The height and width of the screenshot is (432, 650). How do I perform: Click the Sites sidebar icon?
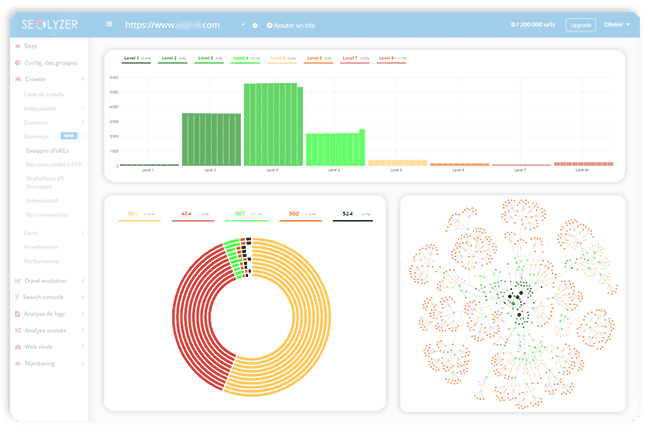(17, 46)
